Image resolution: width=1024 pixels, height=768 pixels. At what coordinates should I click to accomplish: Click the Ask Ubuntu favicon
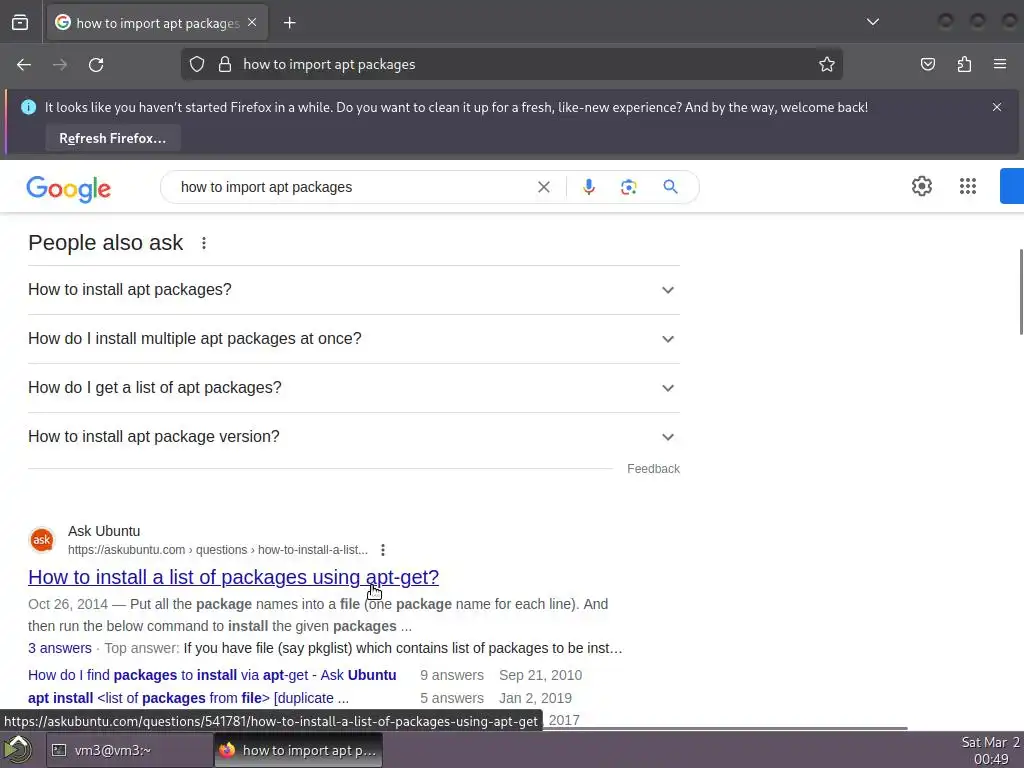point(42,540)
